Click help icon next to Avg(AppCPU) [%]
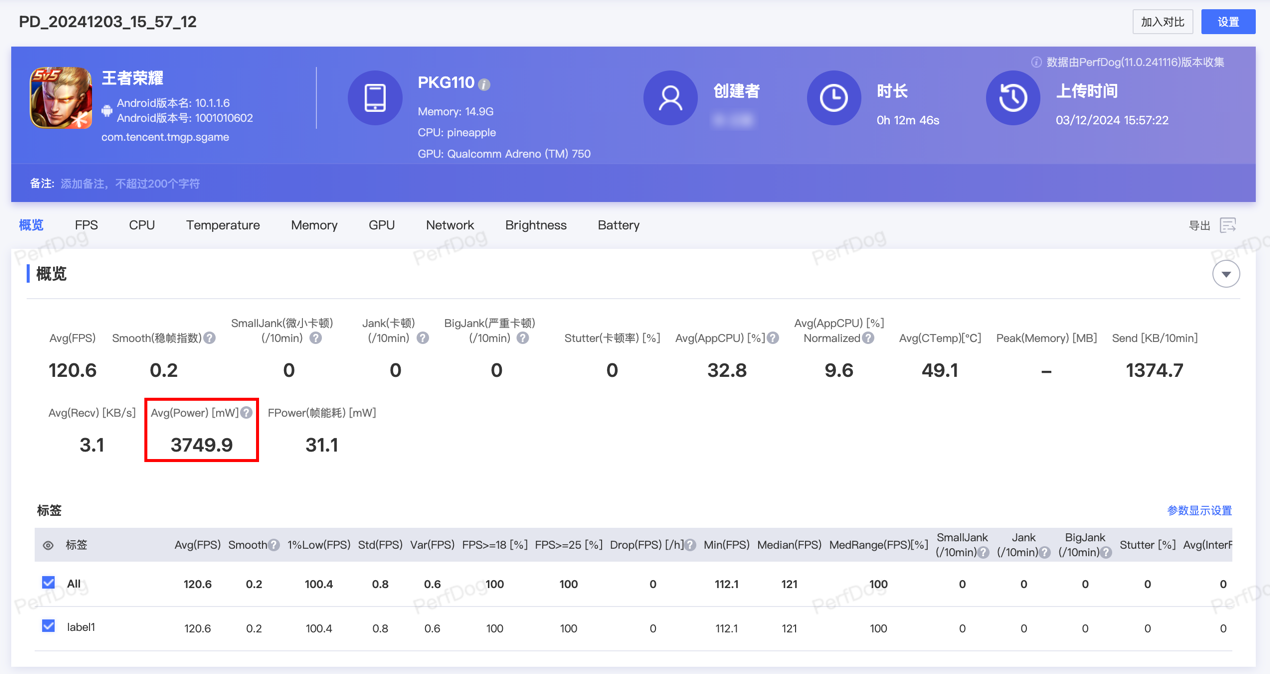This screenshot has width=1270, height=674. 773,338
